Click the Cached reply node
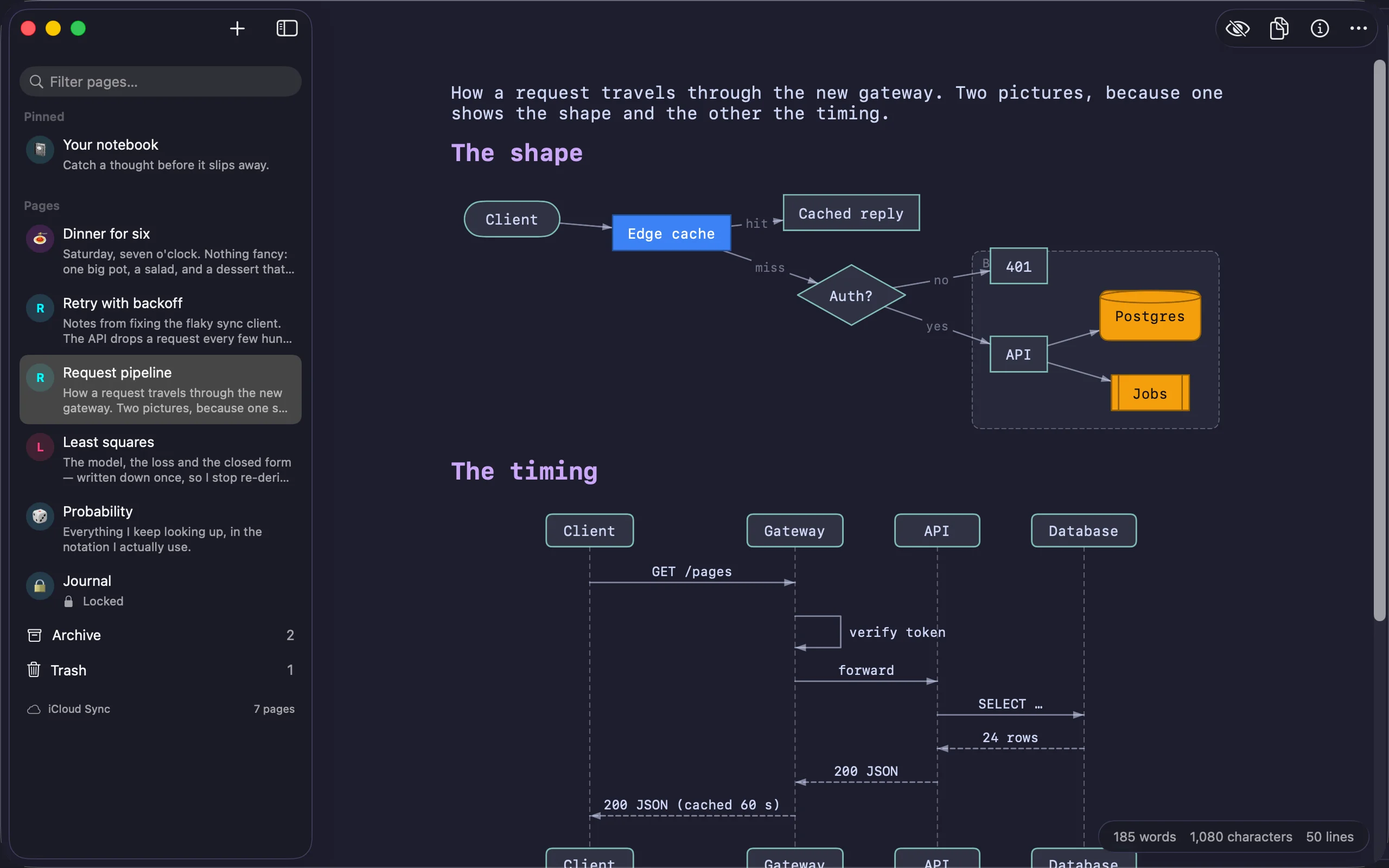The width and height of the screenshot is (1389, 868). (851, 213)
